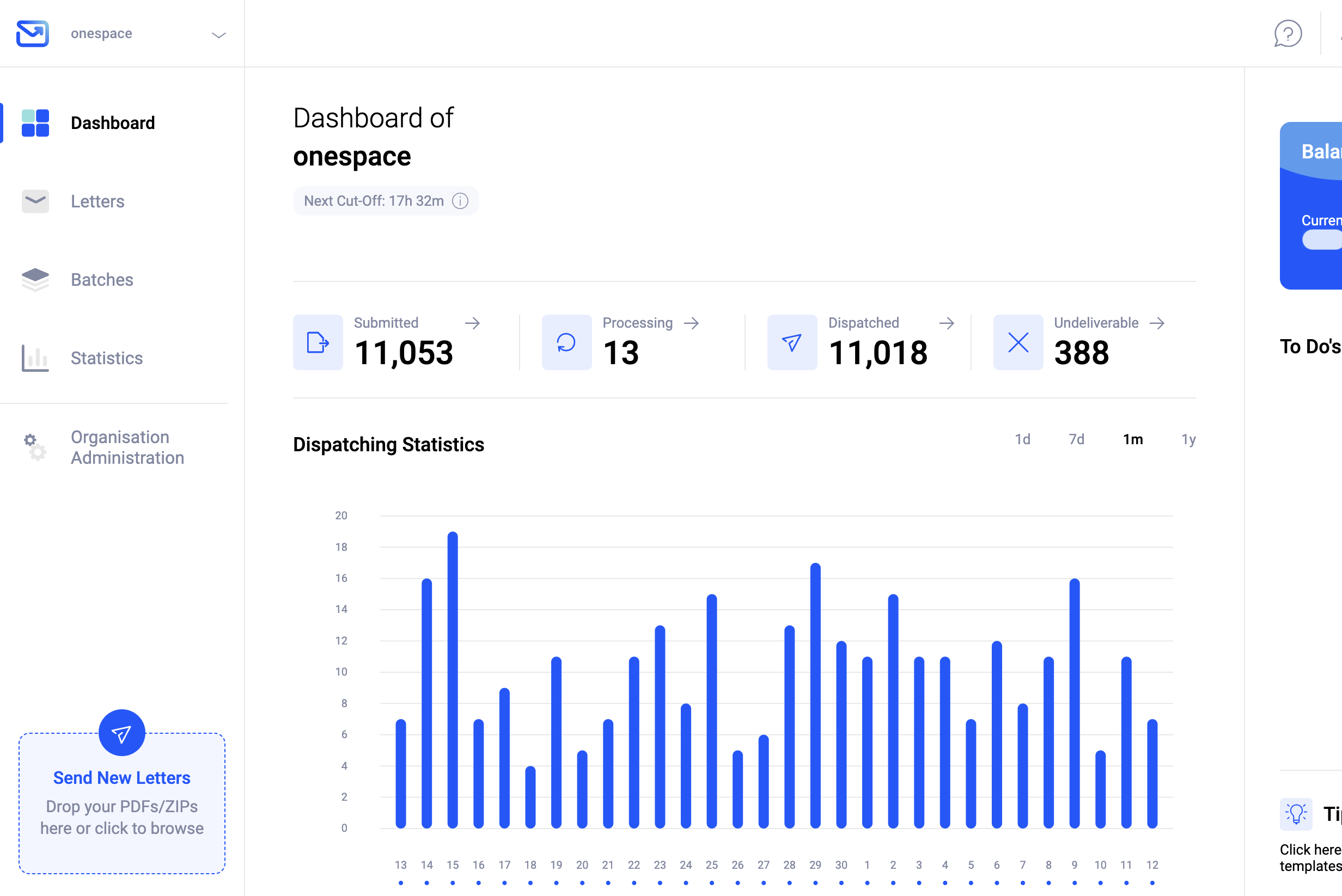Select the 7d time range option
Viewport: 1342px width, 896px height.
pyautogui.click(x=1077, y=439)
